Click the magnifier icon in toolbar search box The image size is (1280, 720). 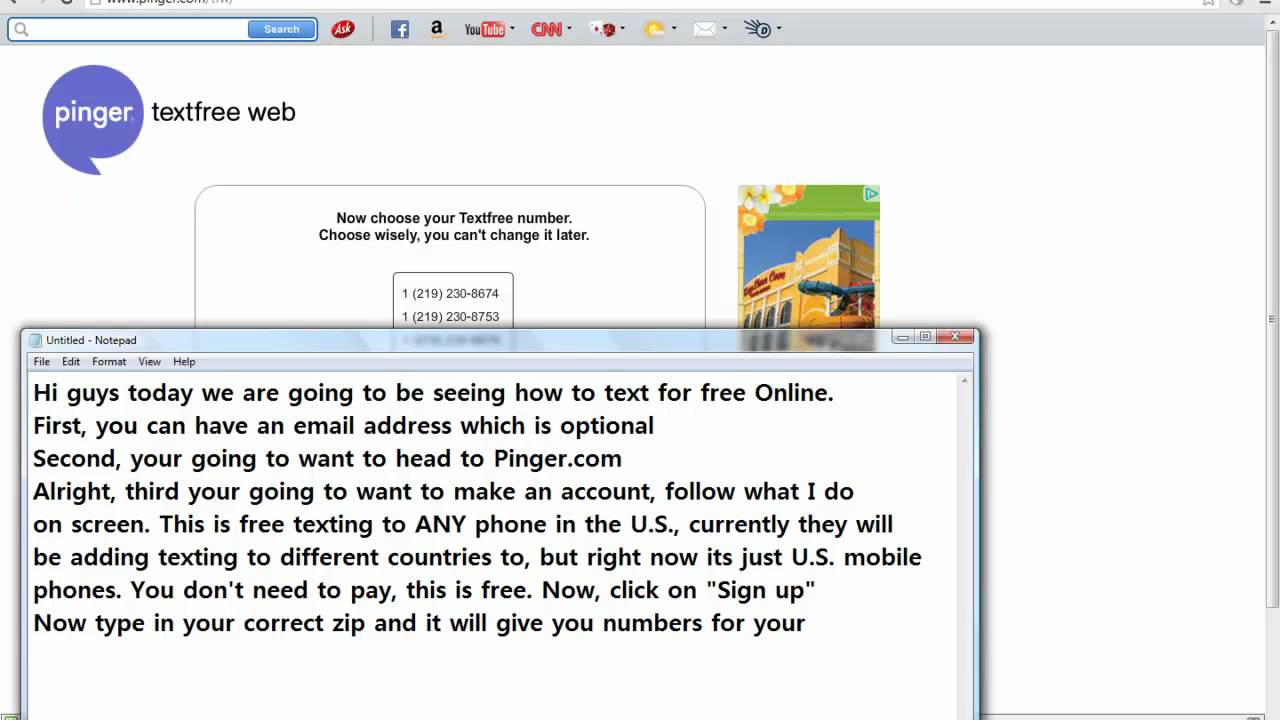[21, 29]
